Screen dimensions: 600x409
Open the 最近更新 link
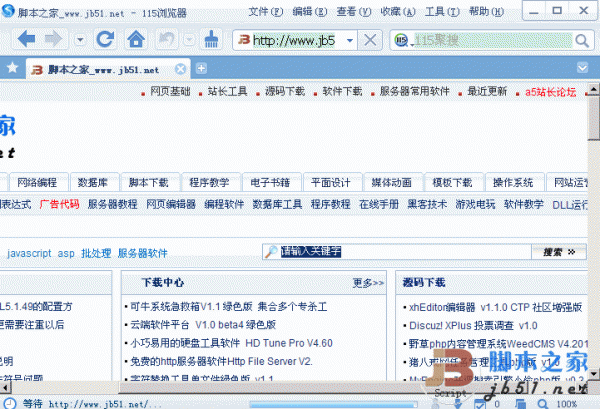point(487,91)
